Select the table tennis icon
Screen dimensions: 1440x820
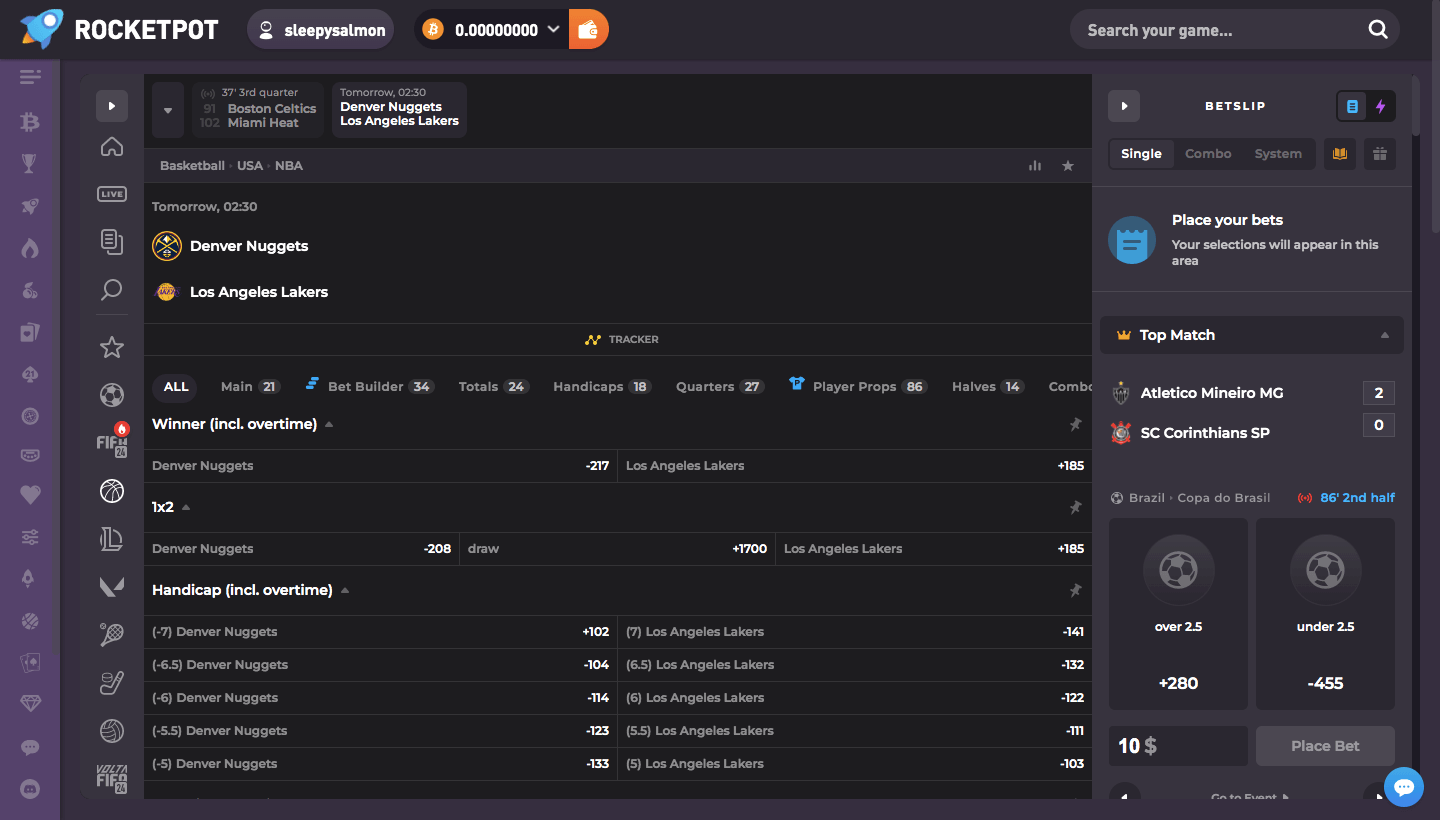tap(112, 635)
